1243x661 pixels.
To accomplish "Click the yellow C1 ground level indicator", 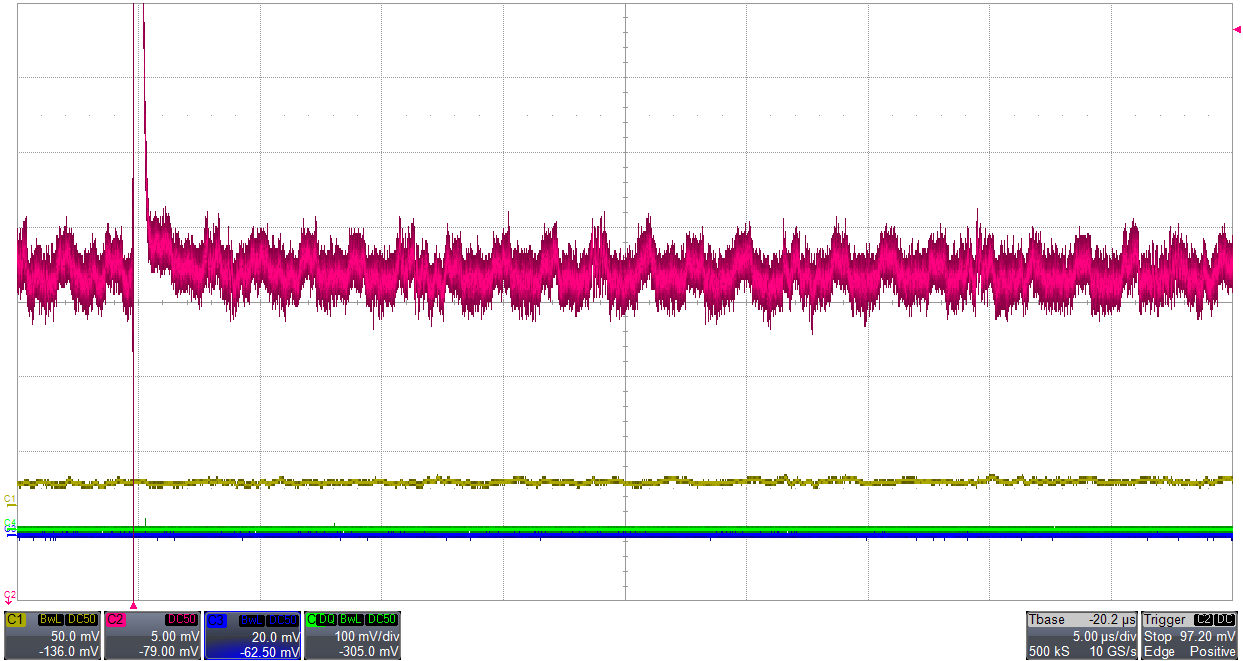I will tap(10, 499).
